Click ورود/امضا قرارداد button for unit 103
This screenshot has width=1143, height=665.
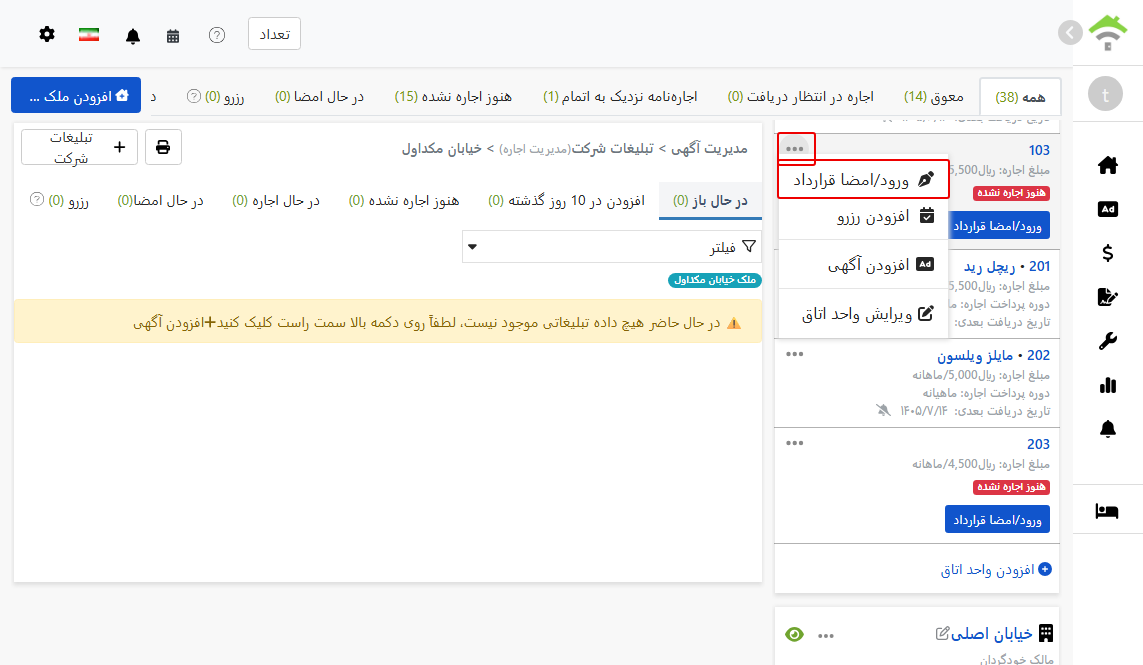pyautogui.click(x=997, y=226)
